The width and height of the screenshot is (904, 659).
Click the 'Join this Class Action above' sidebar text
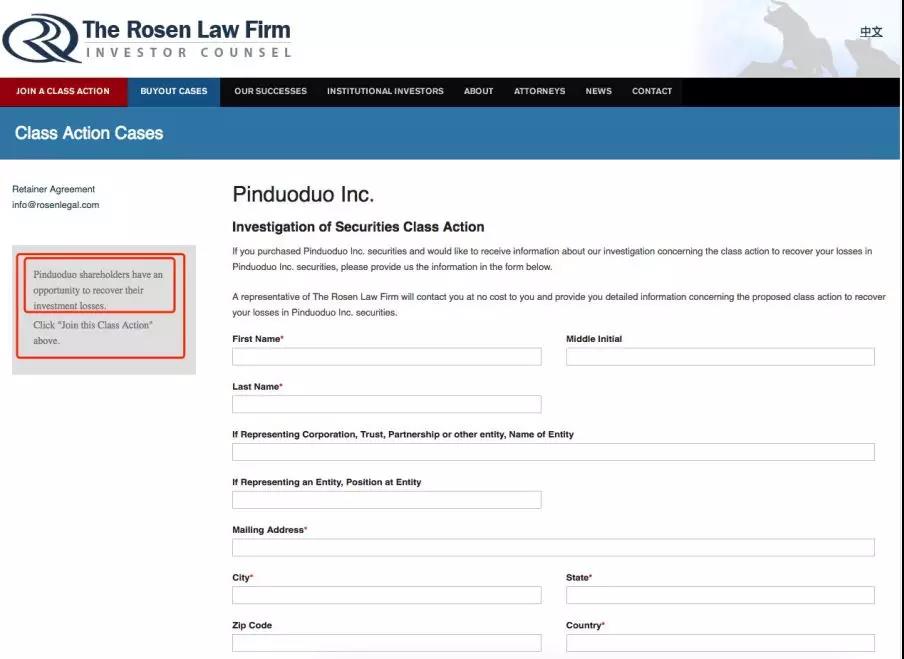(93, 333)
